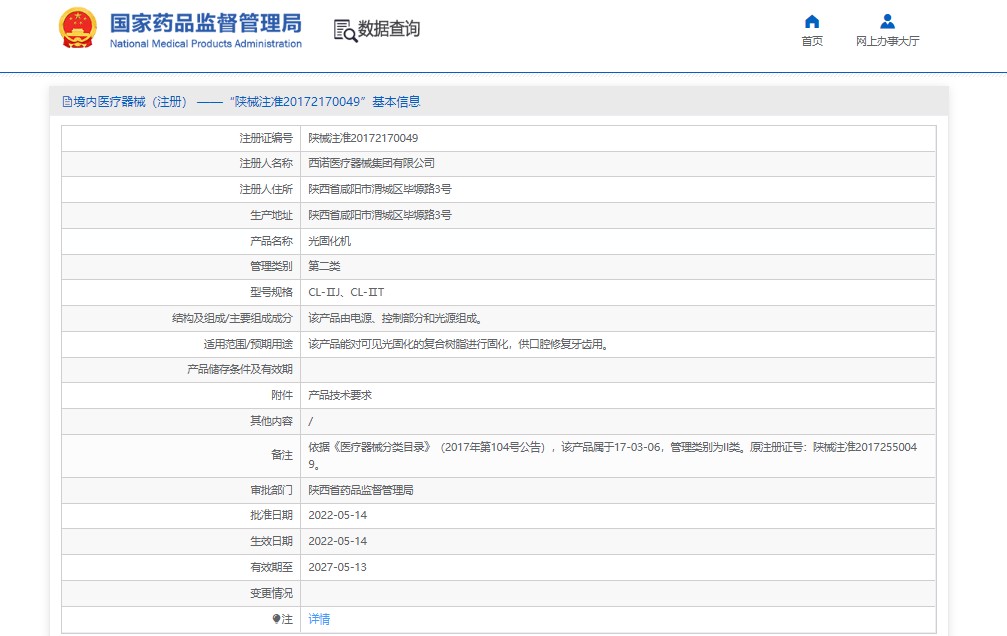Click 生效日期 value 2022-05-14
Screen dimensions: 1007x636
point(338,542)
